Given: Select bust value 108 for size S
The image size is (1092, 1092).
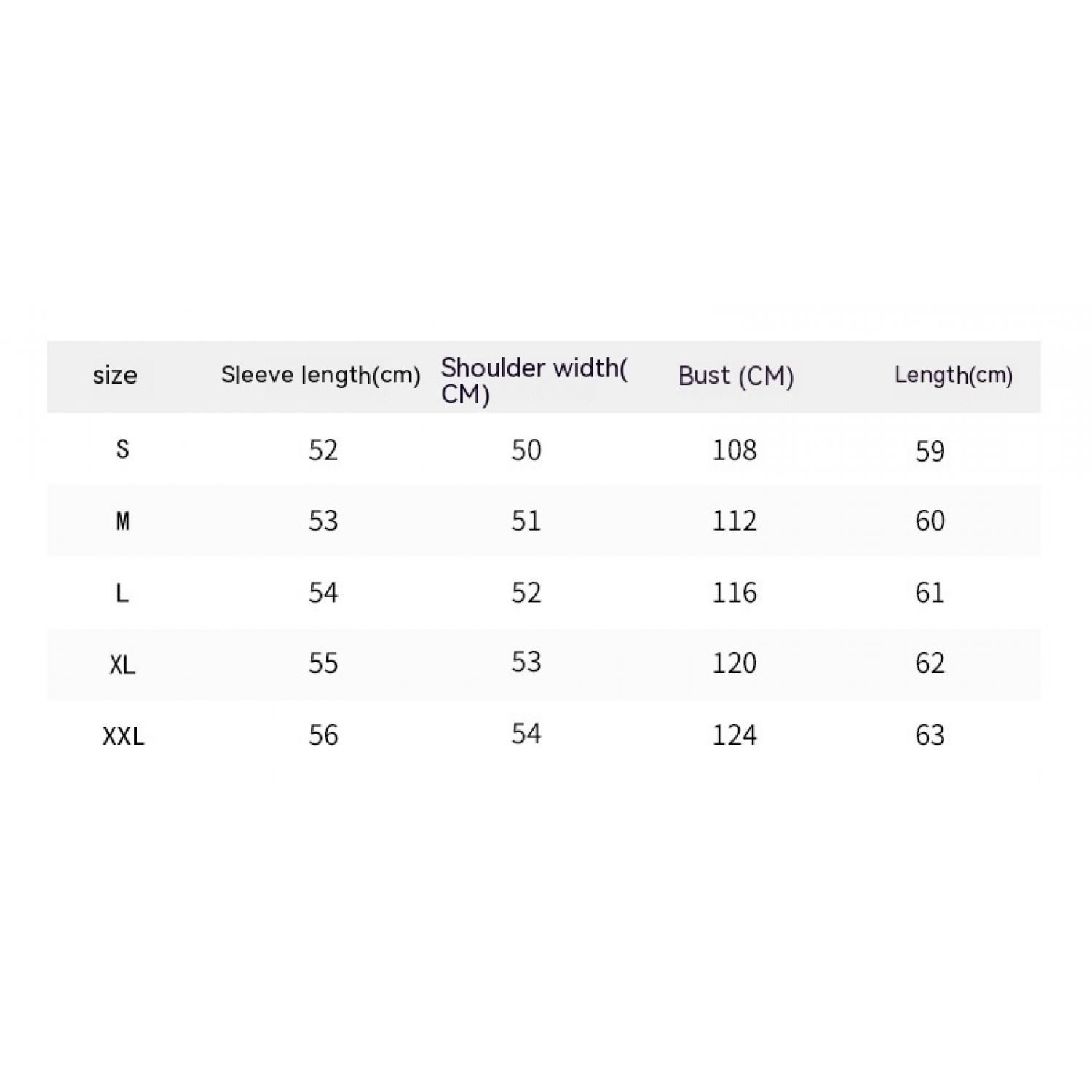Looking at the screenshot, I should 734,451.
